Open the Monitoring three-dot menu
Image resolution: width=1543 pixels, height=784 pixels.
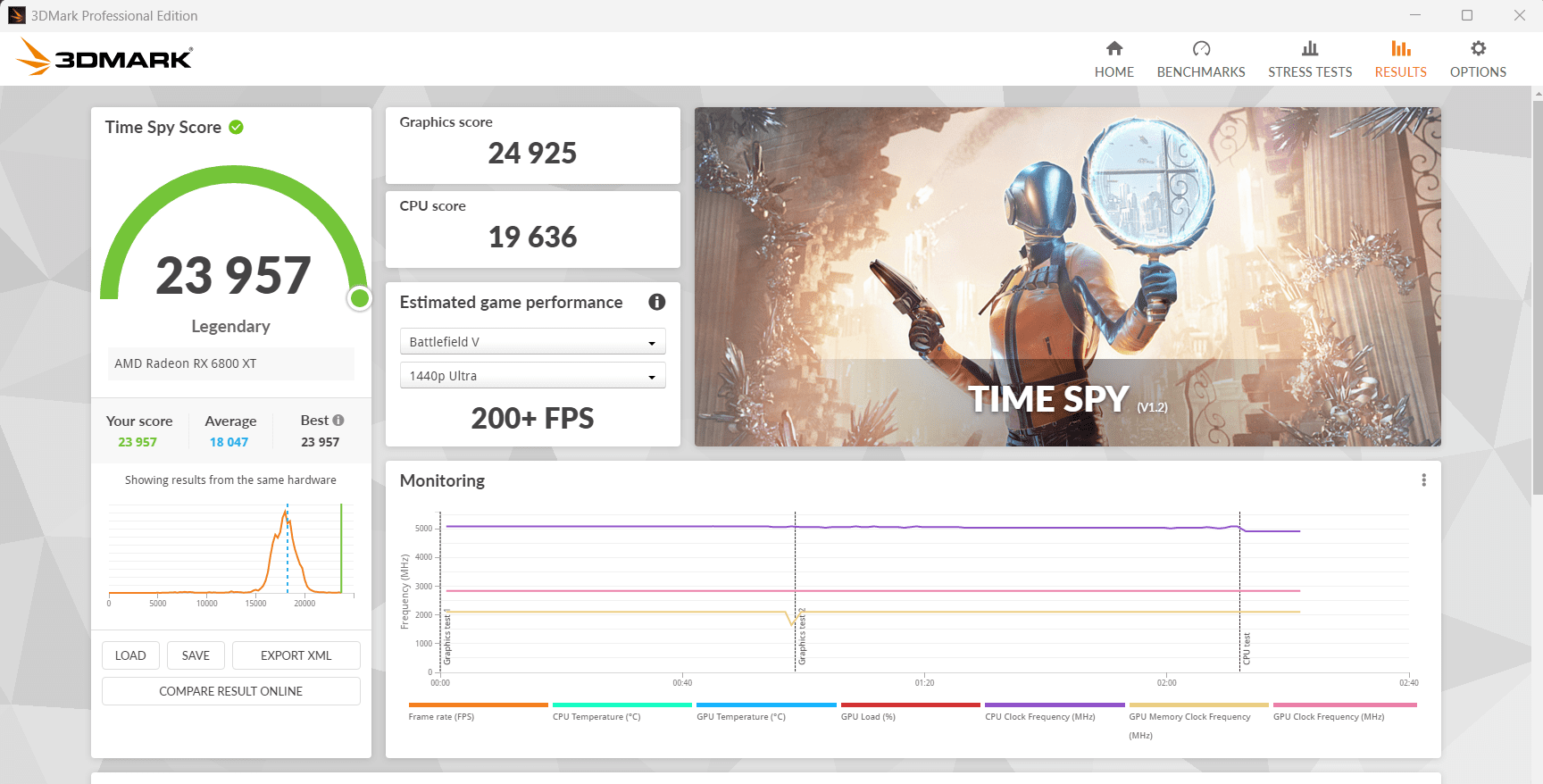point(1423,480)
